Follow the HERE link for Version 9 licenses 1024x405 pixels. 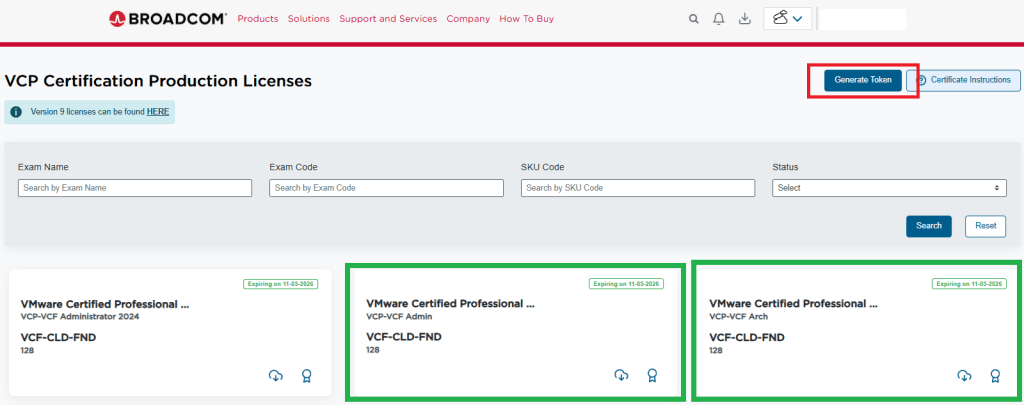coord(158,112)
